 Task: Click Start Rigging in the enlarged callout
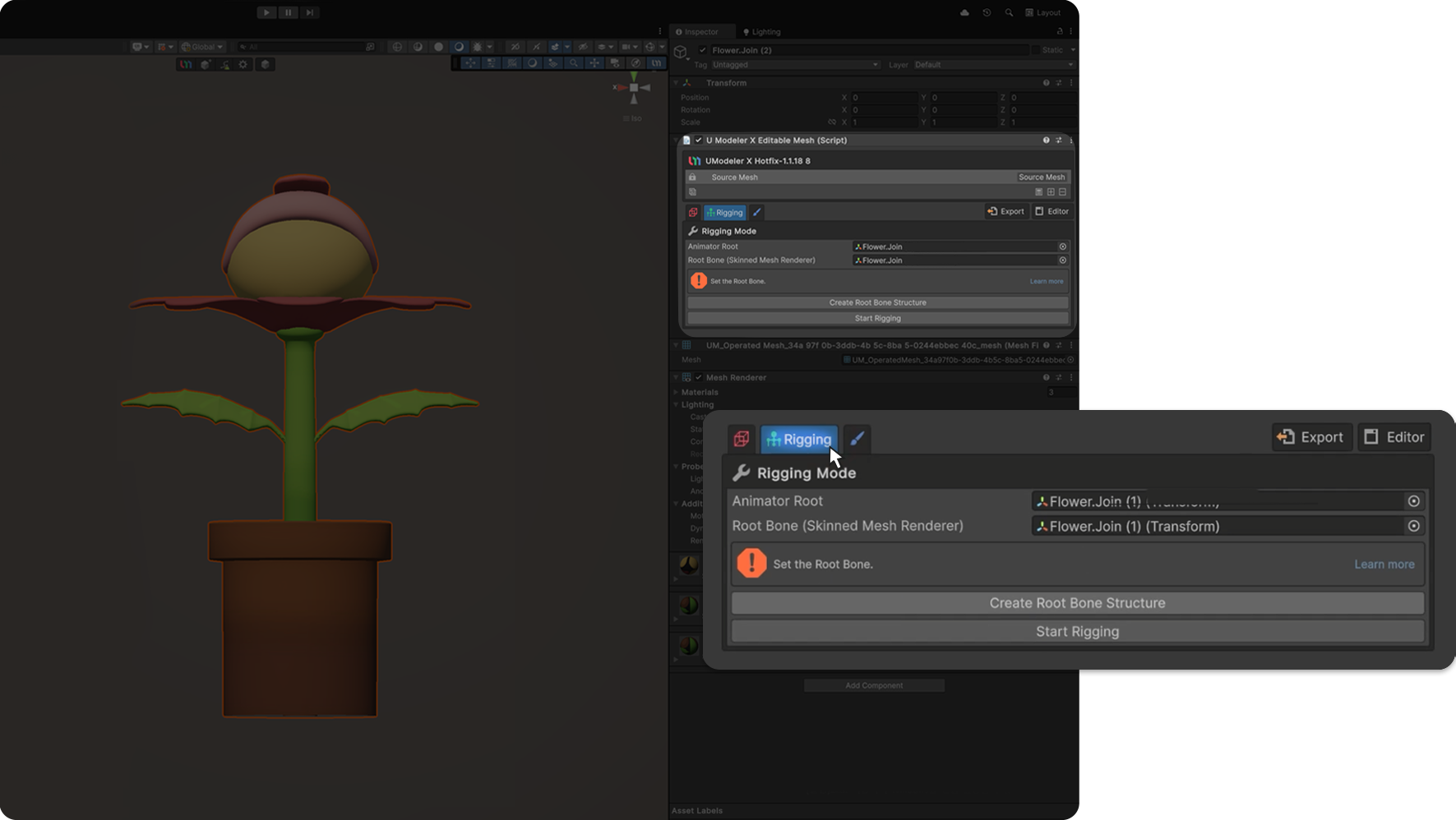1077,631
